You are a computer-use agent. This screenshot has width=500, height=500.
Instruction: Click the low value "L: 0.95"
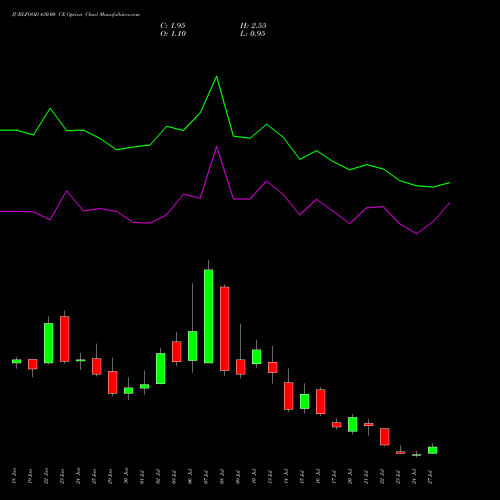253,34
